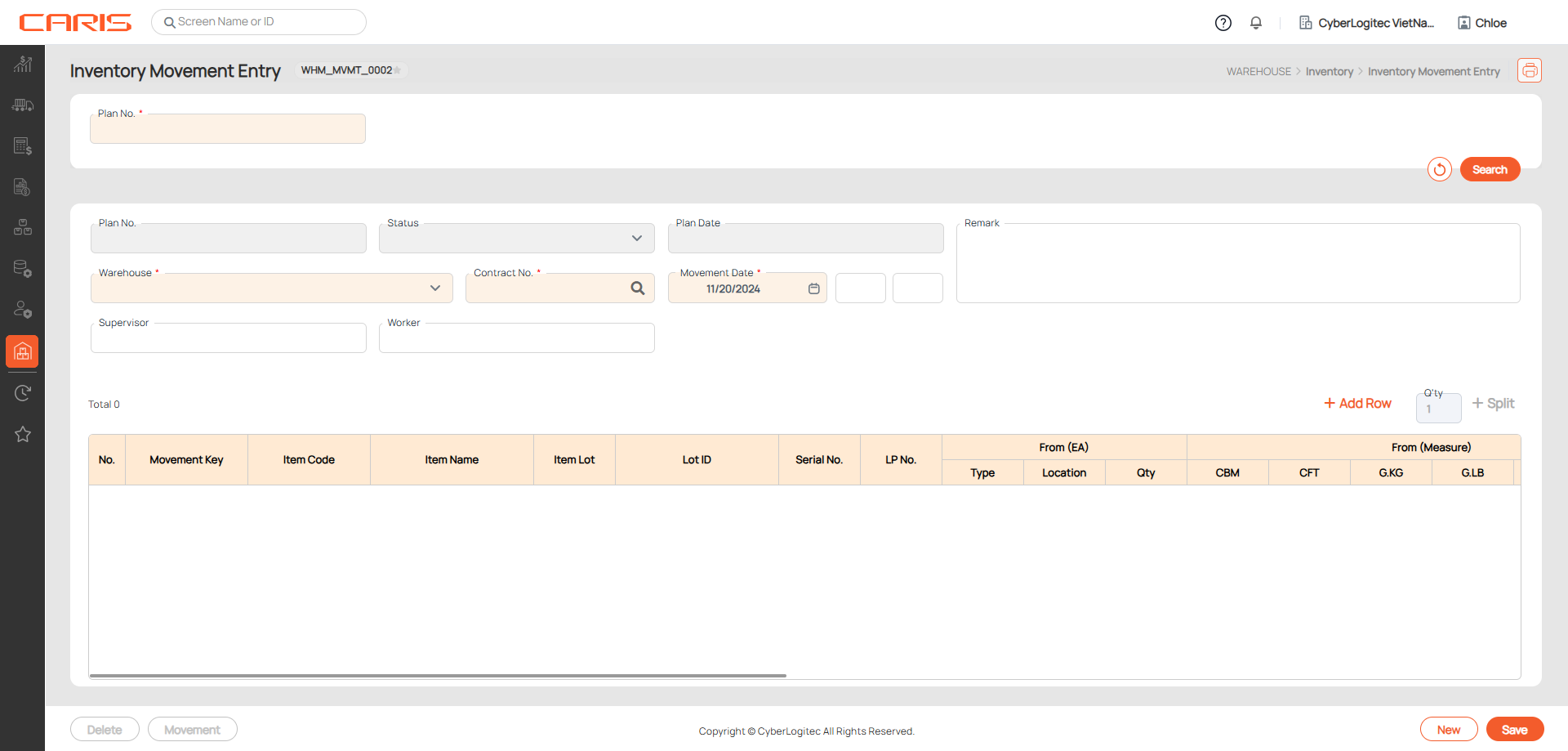Open the favorites star in sidebar
This screenshot has height=751, width=1568.
[23, 434]
